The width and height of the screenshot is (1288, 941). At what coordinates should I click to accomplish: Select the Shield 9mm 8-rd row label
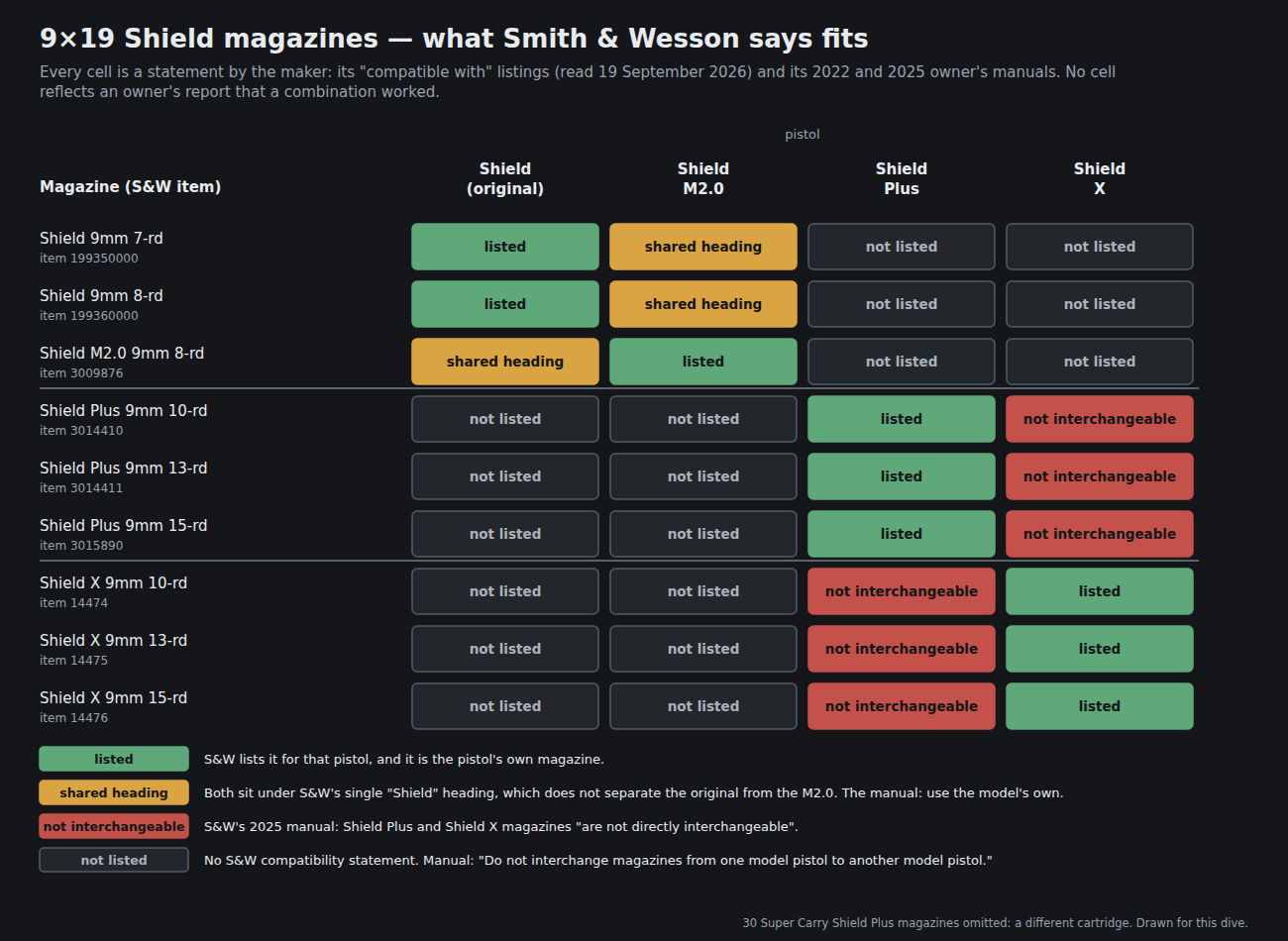tap(101, 296)
